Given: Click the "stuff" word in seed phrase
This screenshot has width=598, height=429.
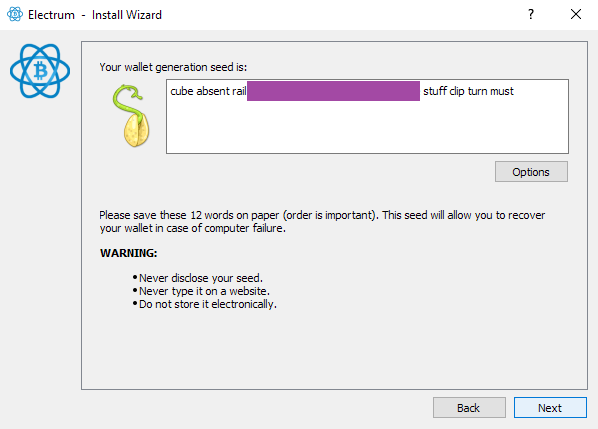Looking at the screenshot, I should (435, 91).
